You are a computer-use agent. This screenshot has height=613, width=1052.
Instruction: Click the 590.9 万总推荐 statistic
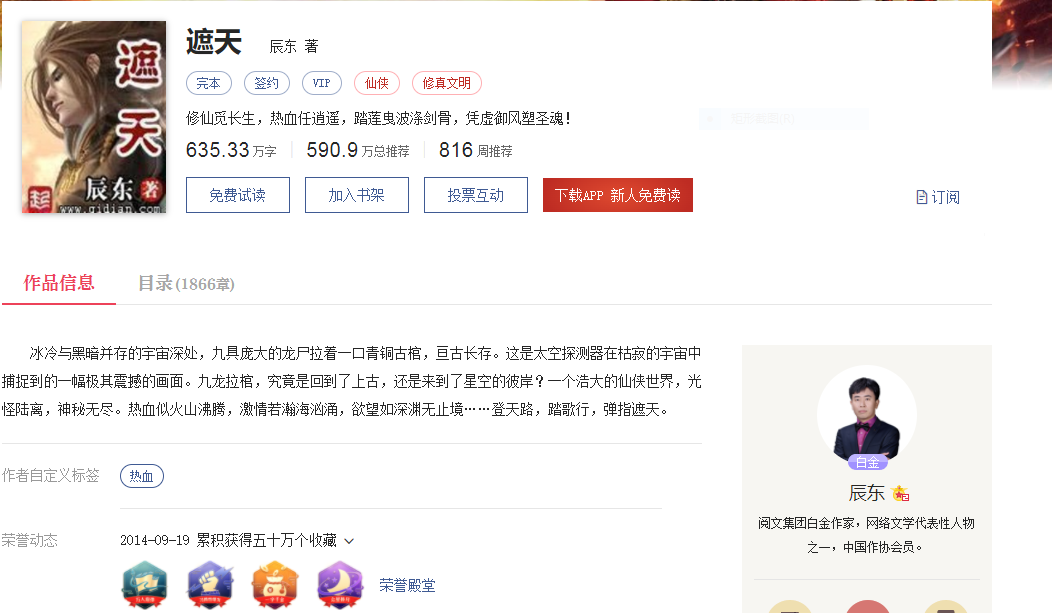pyautogui.click(x=358, y=150)
